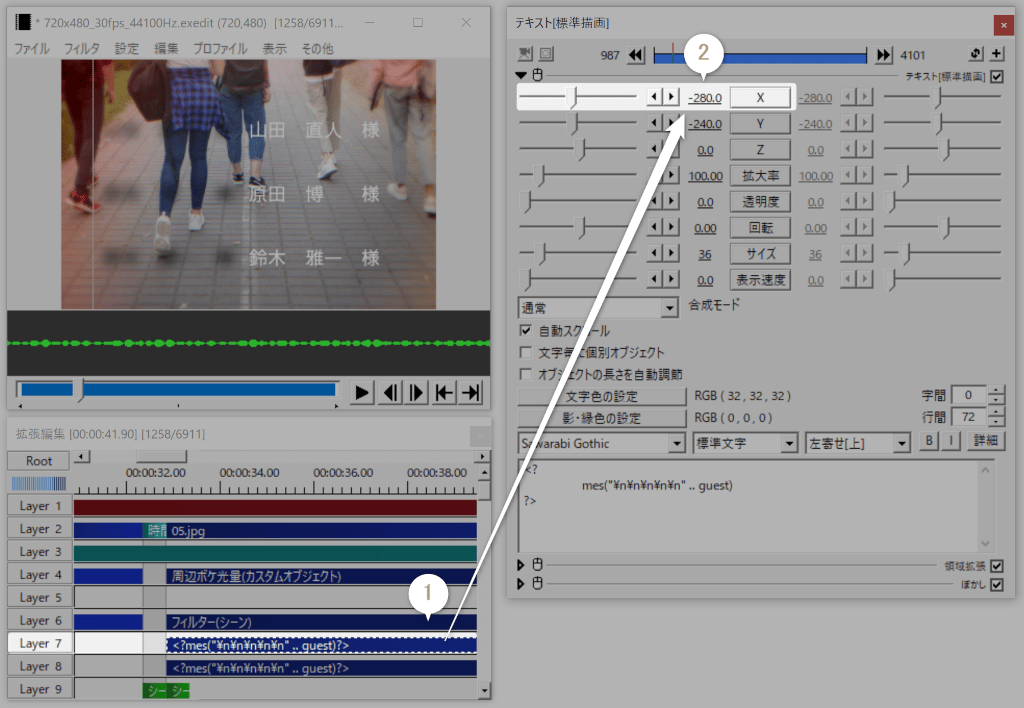Click the 拡大率 parameter button
Screen dimensions: 1024x708
(760, 176)
